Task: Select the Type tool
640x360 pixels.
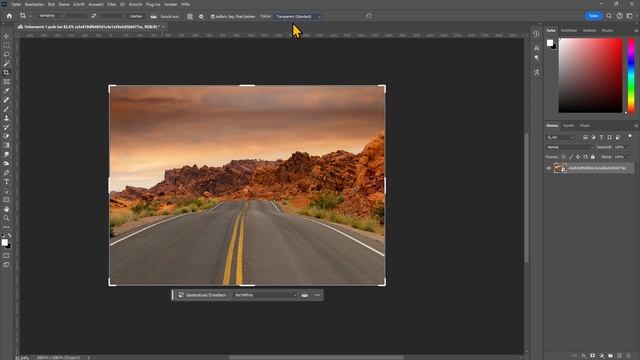Action: (6, 182)
